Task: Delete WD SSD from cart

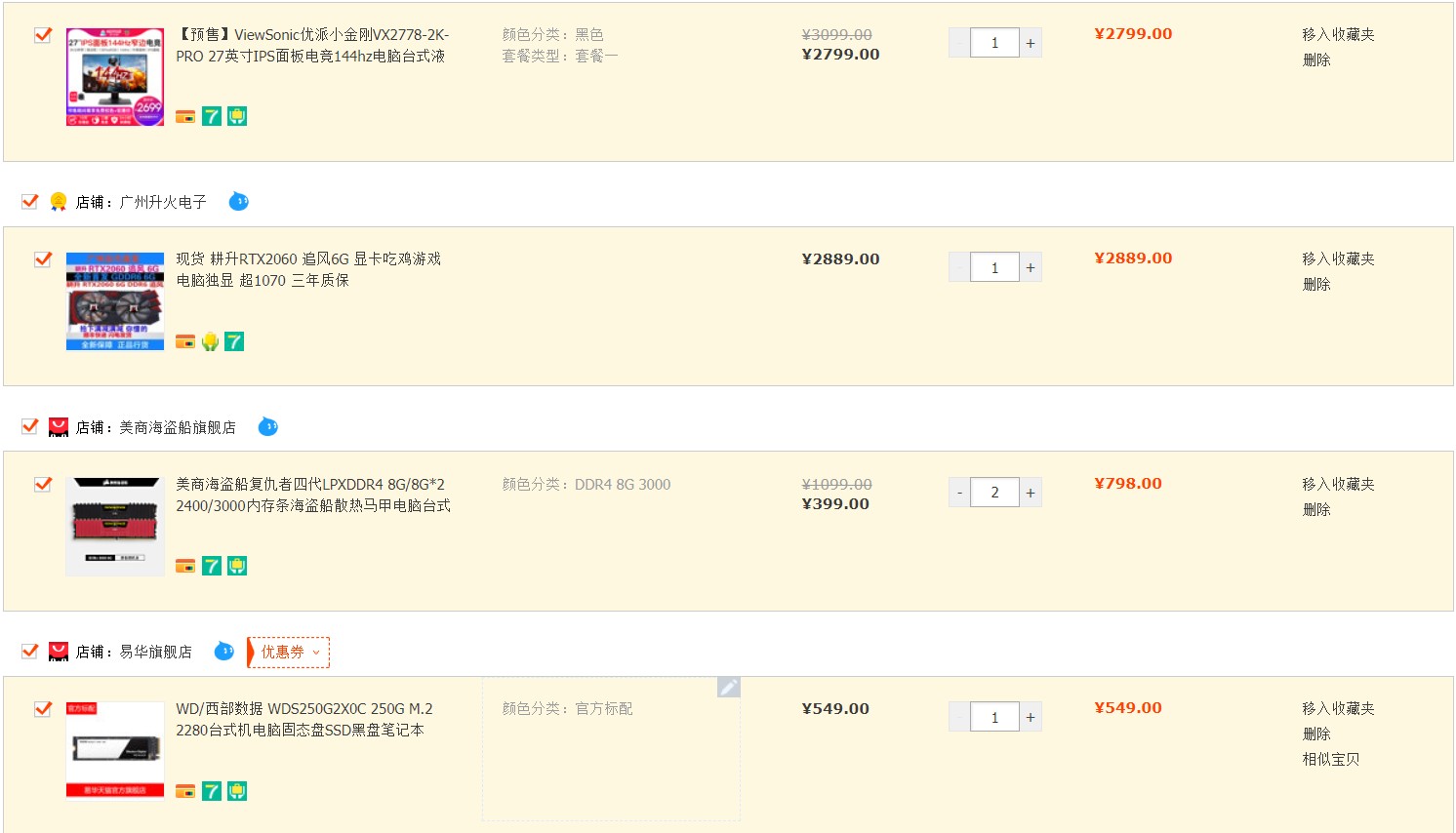Action: point(1316,734)
